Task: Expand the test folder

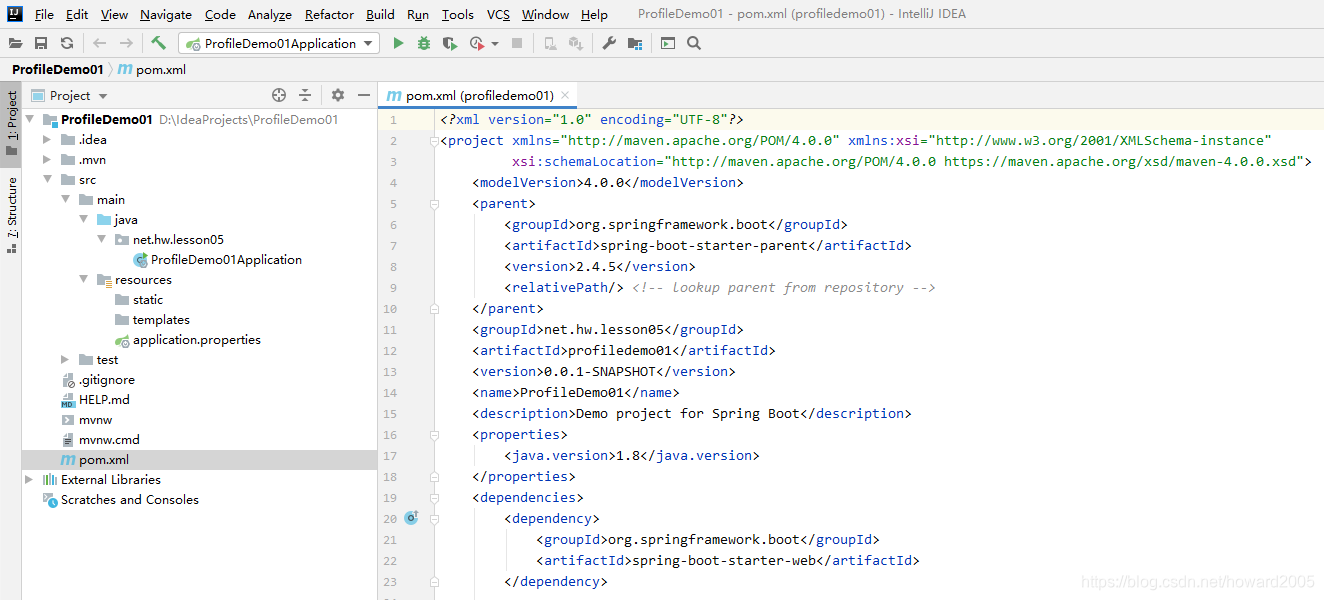Action: click(66, 359)
